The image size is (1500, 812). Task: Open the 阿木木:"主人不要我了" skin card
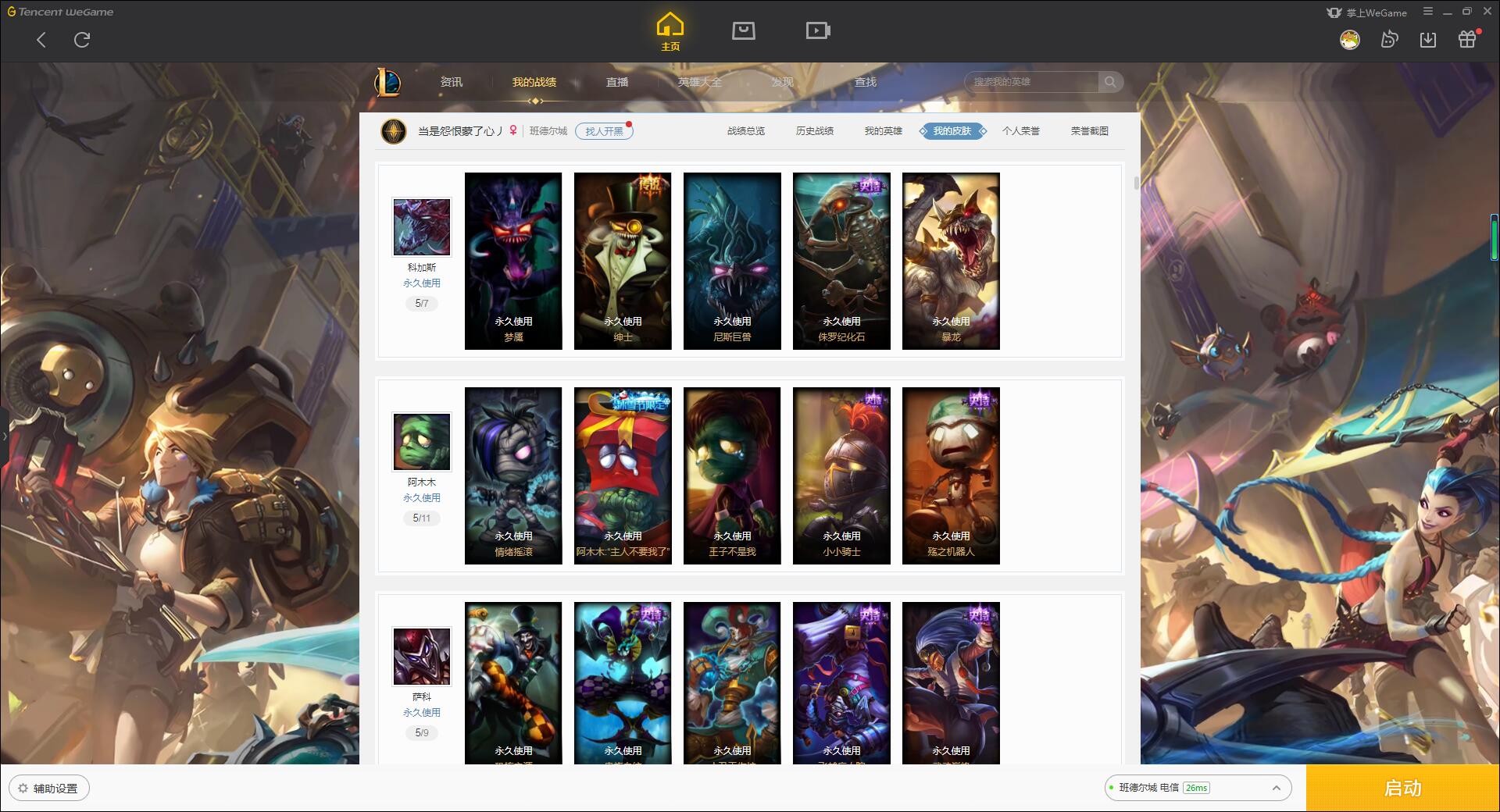623,475
